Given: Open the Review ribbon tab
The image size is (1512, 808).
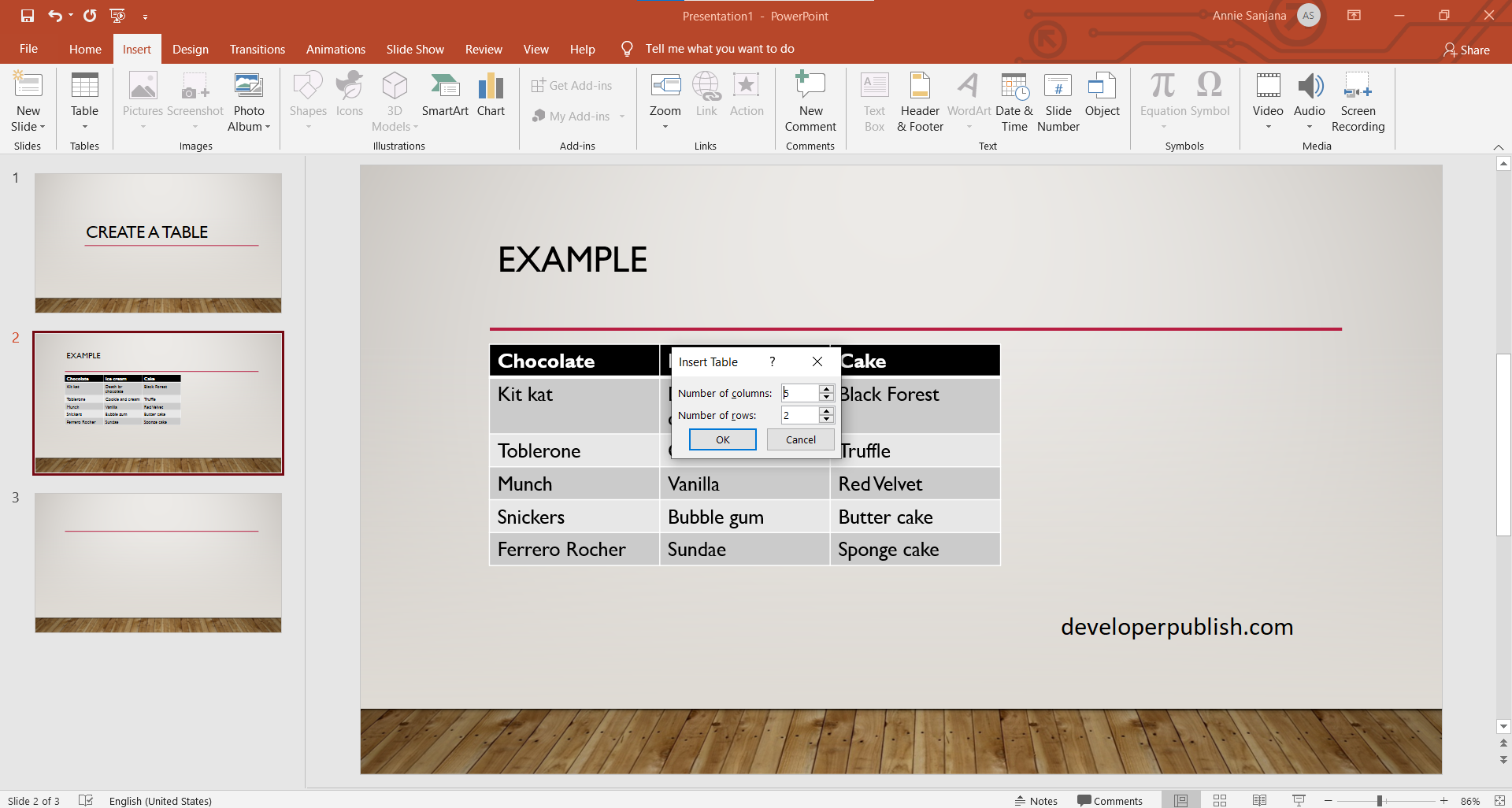Looking at the screenshot, I should pyautogui.click(x=484, y=49).
